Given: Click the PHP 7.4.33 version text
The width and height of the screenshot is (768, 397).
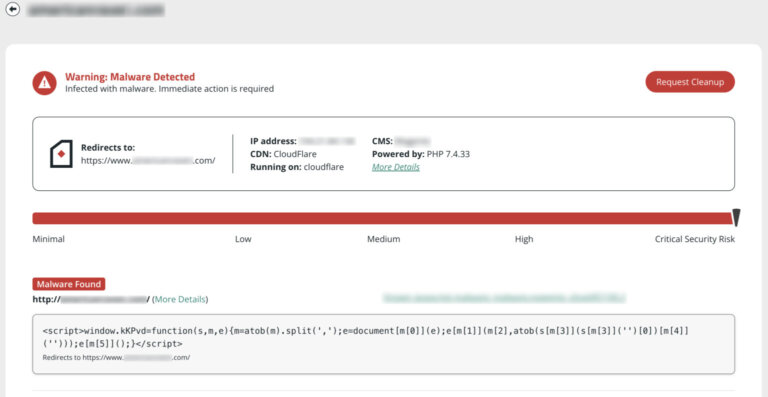Looking at the screenshot, I should 448,154.
